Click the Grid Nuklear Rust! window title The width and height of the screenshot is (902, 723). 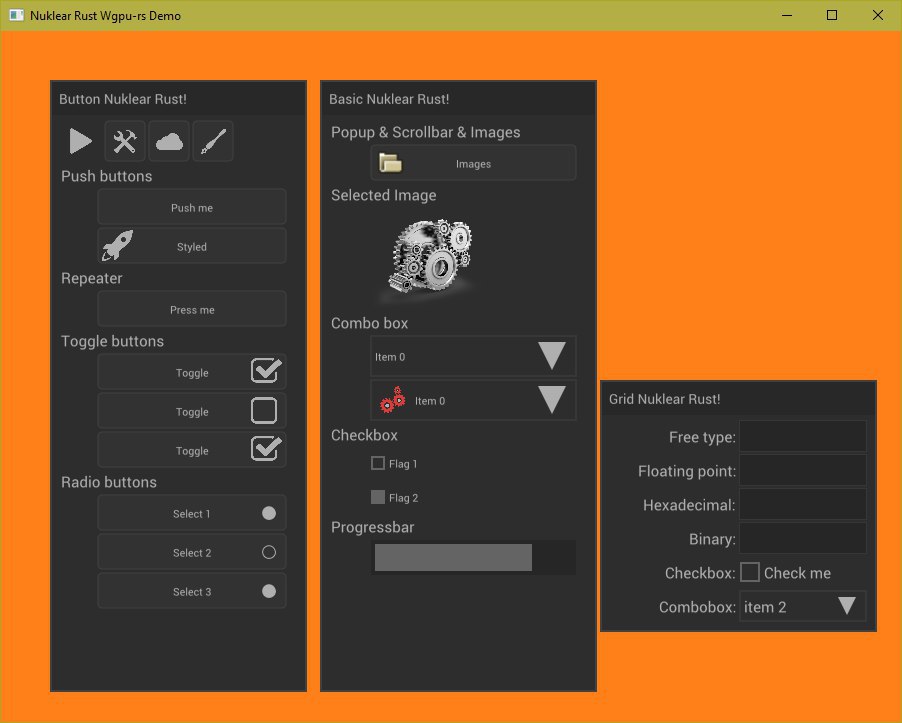coord(664,399)
